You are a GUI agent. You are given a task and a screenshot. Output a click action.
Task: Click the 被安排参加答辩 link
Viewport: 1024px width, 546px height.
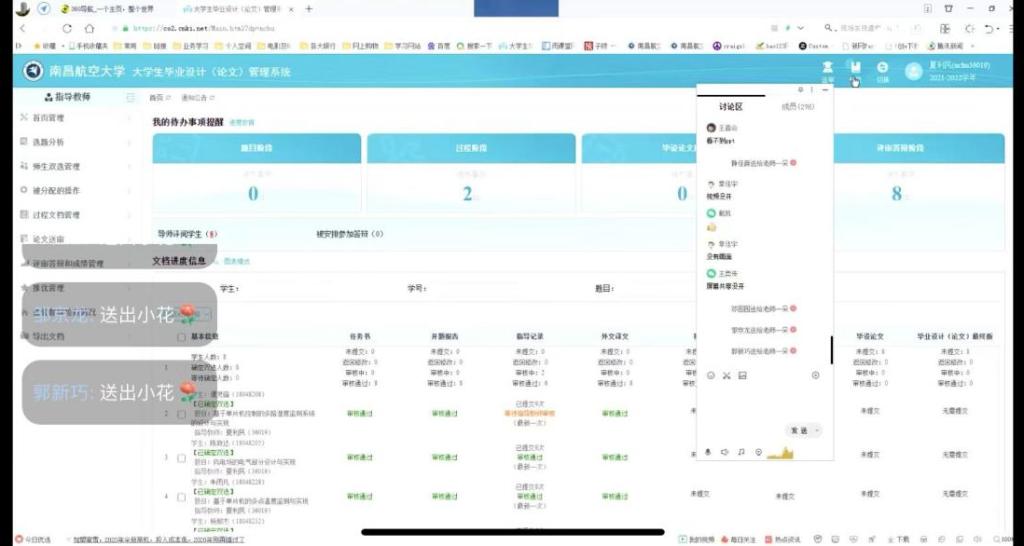pyautogui.click(x=349, y=234)
